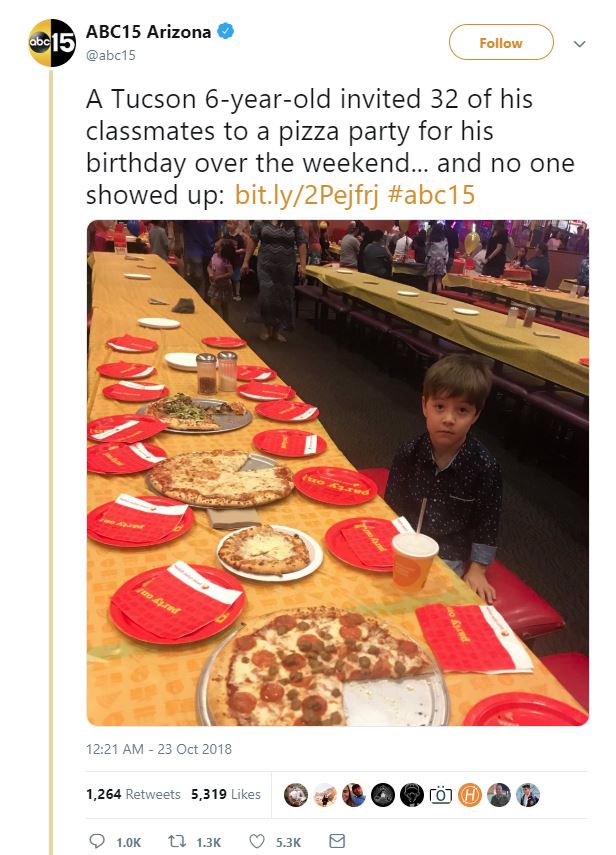This screenshot has width=616, height=855.
Task: Open the #abc15 hashtag
Action: pyautogui.click(x=431, y=195)
